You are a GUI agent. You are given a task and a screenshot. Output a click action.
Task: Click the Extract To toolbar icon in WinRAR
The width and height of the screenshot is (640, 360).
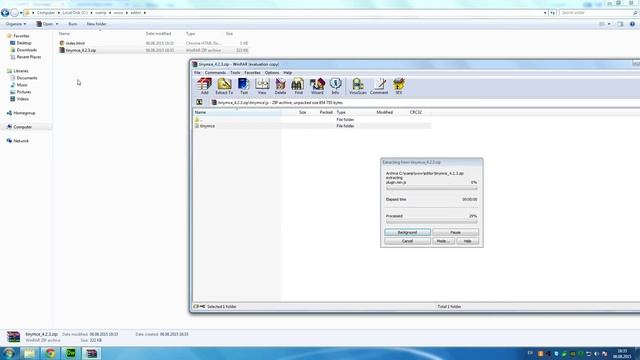point(224,86)
